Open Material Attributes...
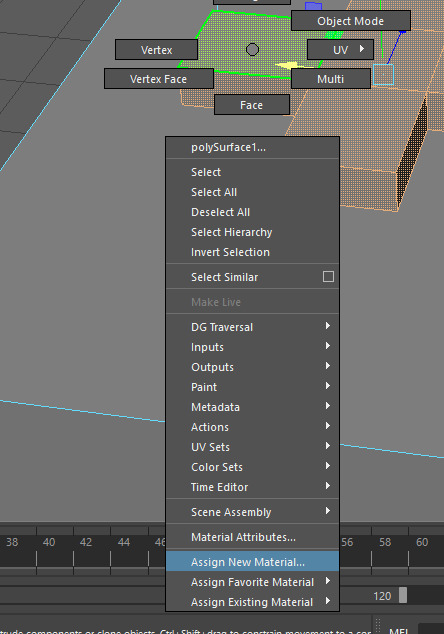 252,537
